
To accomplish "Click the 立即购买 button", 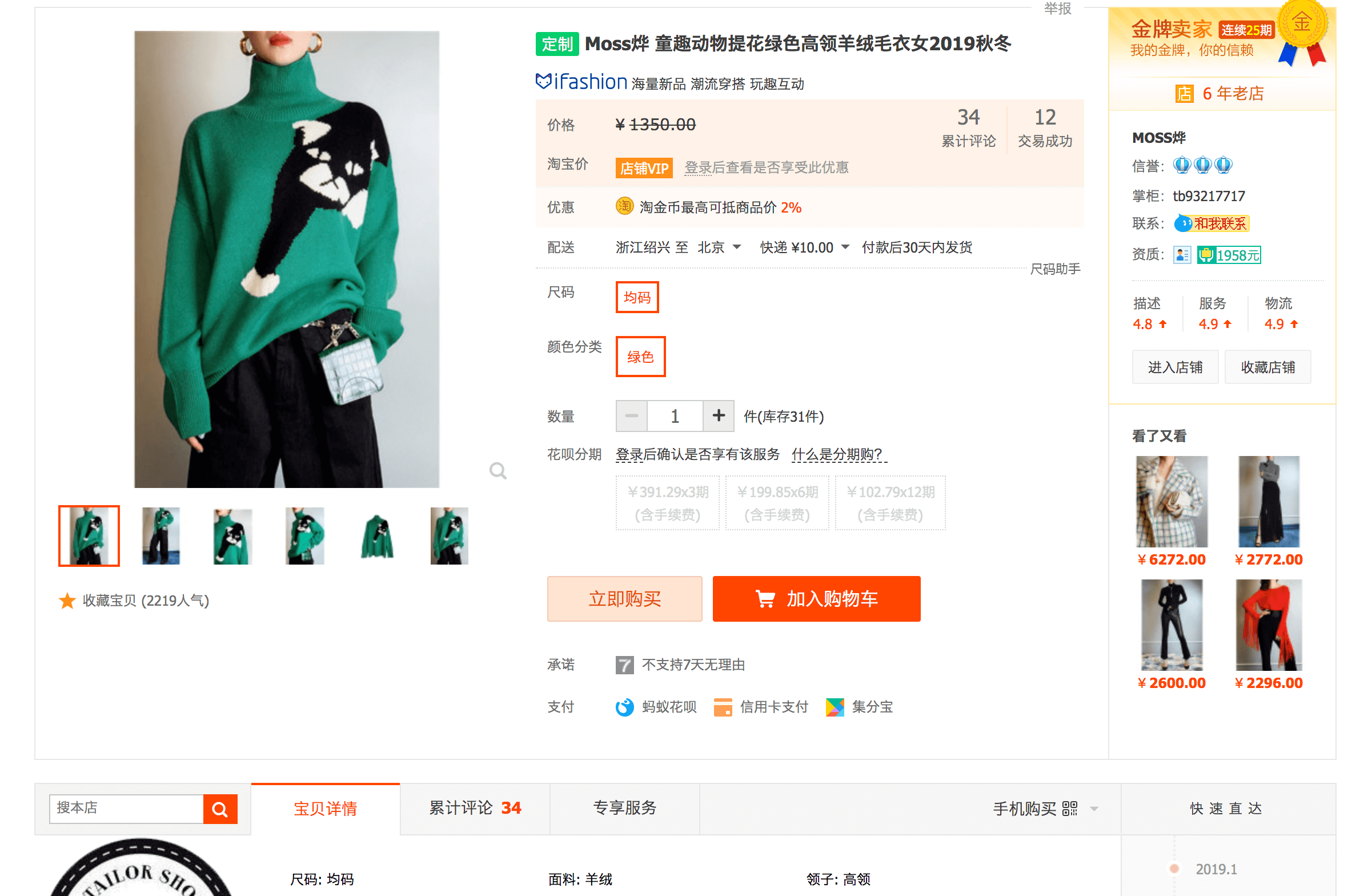I will (x=624, y=598).
